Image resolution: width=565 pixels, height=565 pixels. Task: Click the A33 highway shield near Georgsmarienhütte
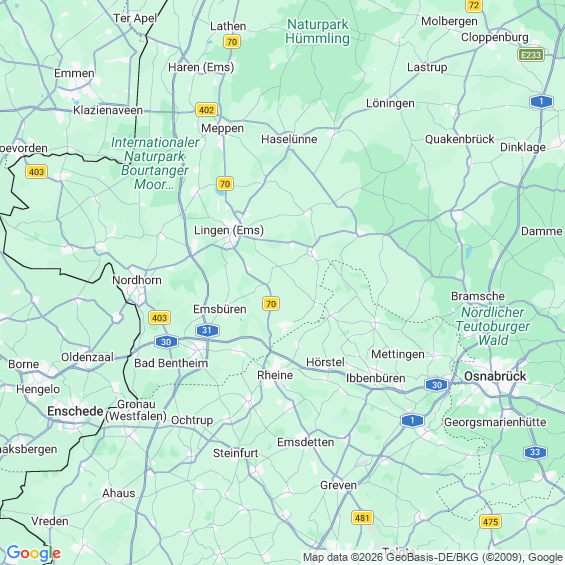click(535, 452)
